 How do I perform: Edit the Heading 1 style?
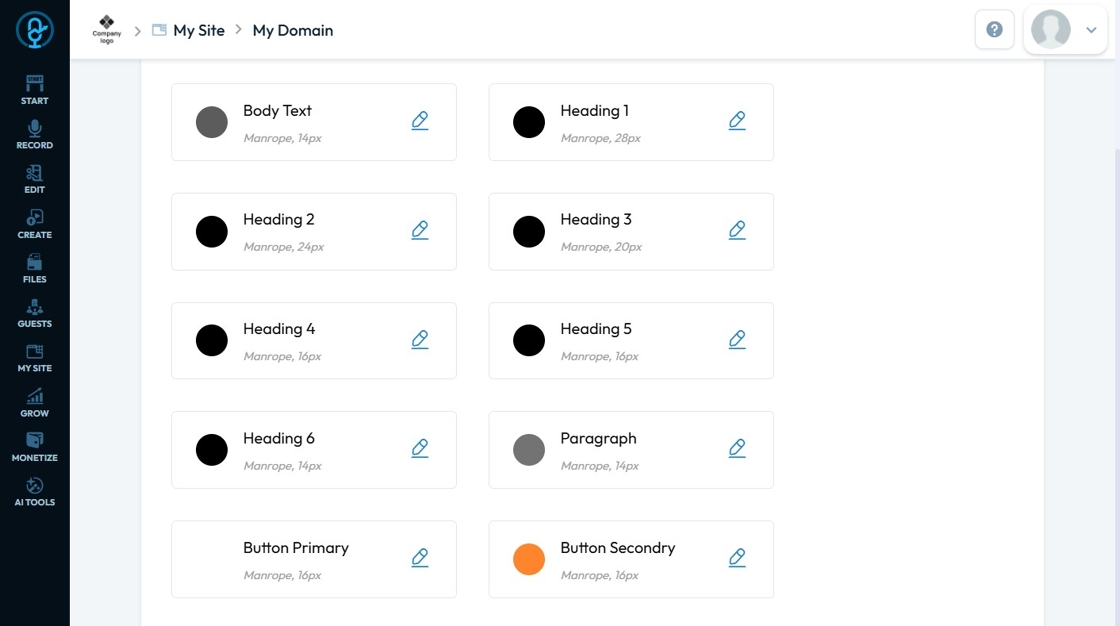737,121
